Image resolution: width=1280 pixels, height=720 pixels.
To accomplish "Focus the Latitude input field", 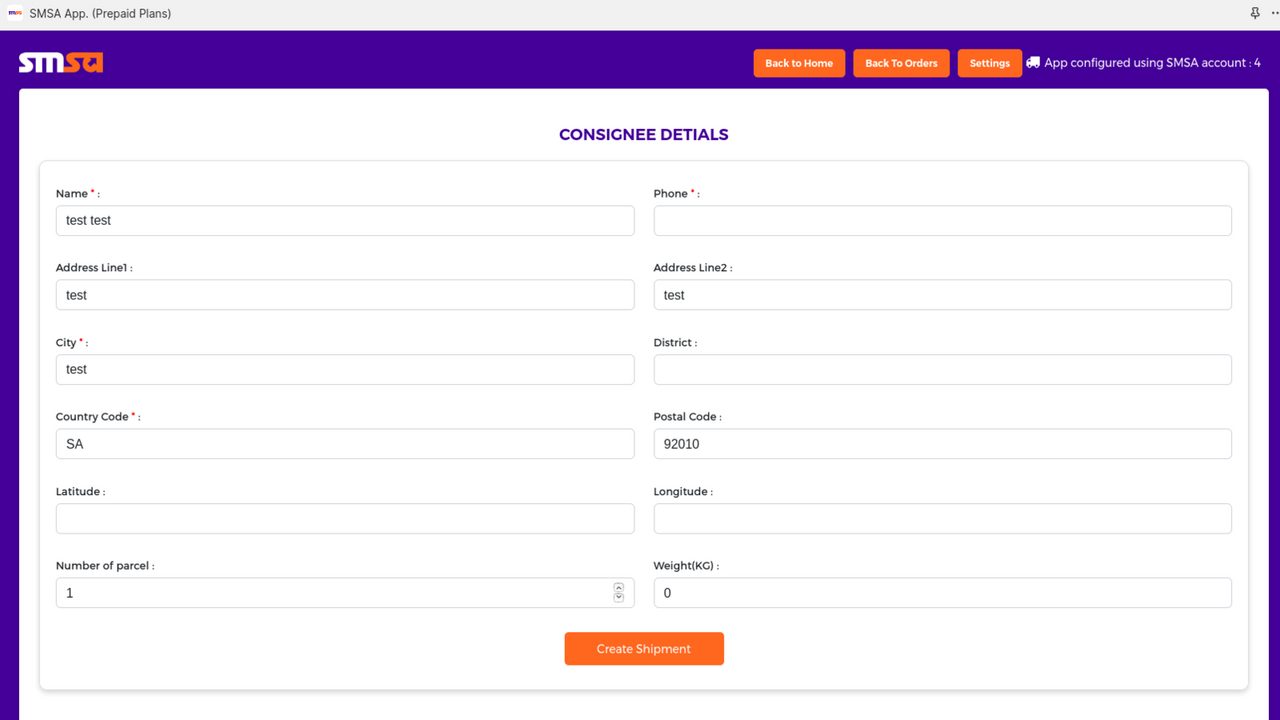I will (345, 518).
